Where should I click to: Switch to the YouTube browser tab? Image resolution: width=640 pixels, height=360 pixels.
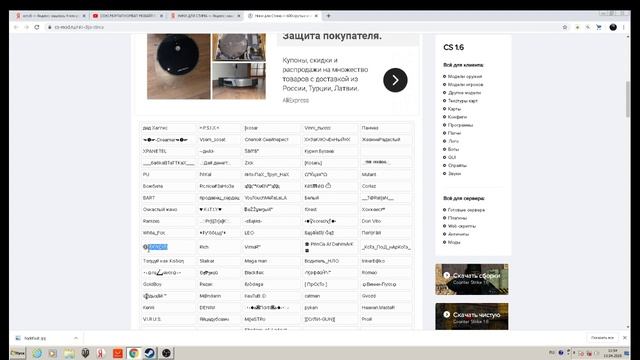pos(128,16)
